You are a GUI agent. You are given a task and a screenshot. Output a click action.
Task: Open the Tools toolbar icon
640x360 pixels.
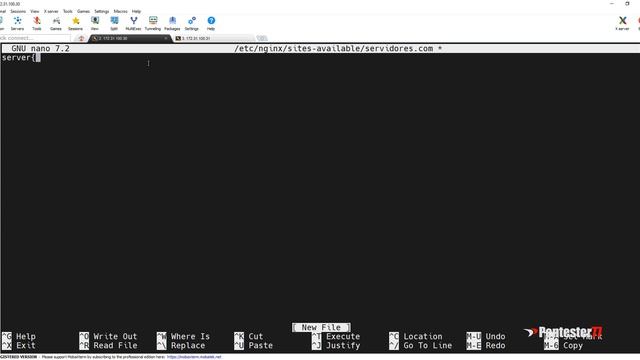(37, 23)
